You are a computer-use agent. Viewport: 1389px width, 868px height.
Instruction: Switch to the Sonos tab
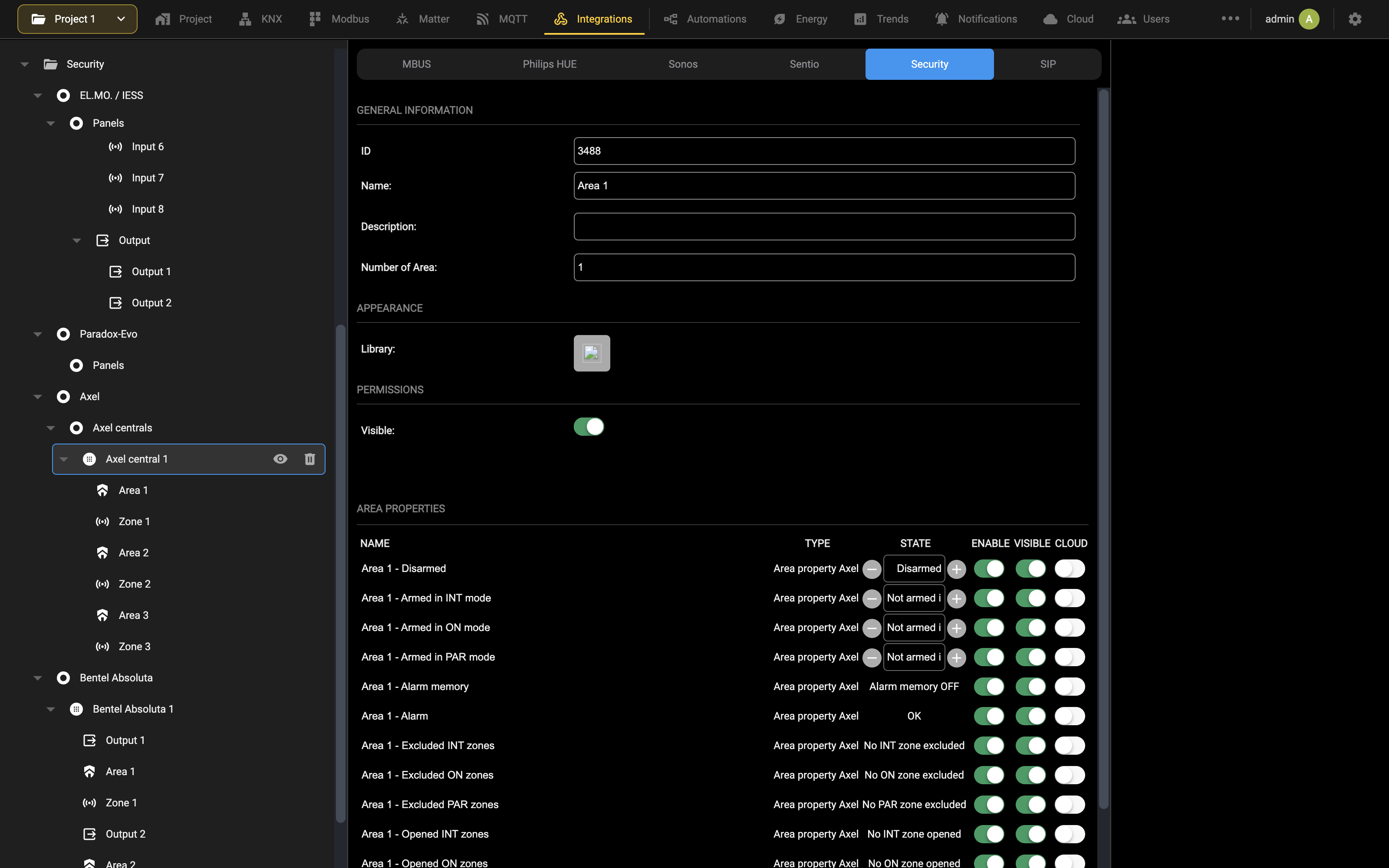[683, 64]
